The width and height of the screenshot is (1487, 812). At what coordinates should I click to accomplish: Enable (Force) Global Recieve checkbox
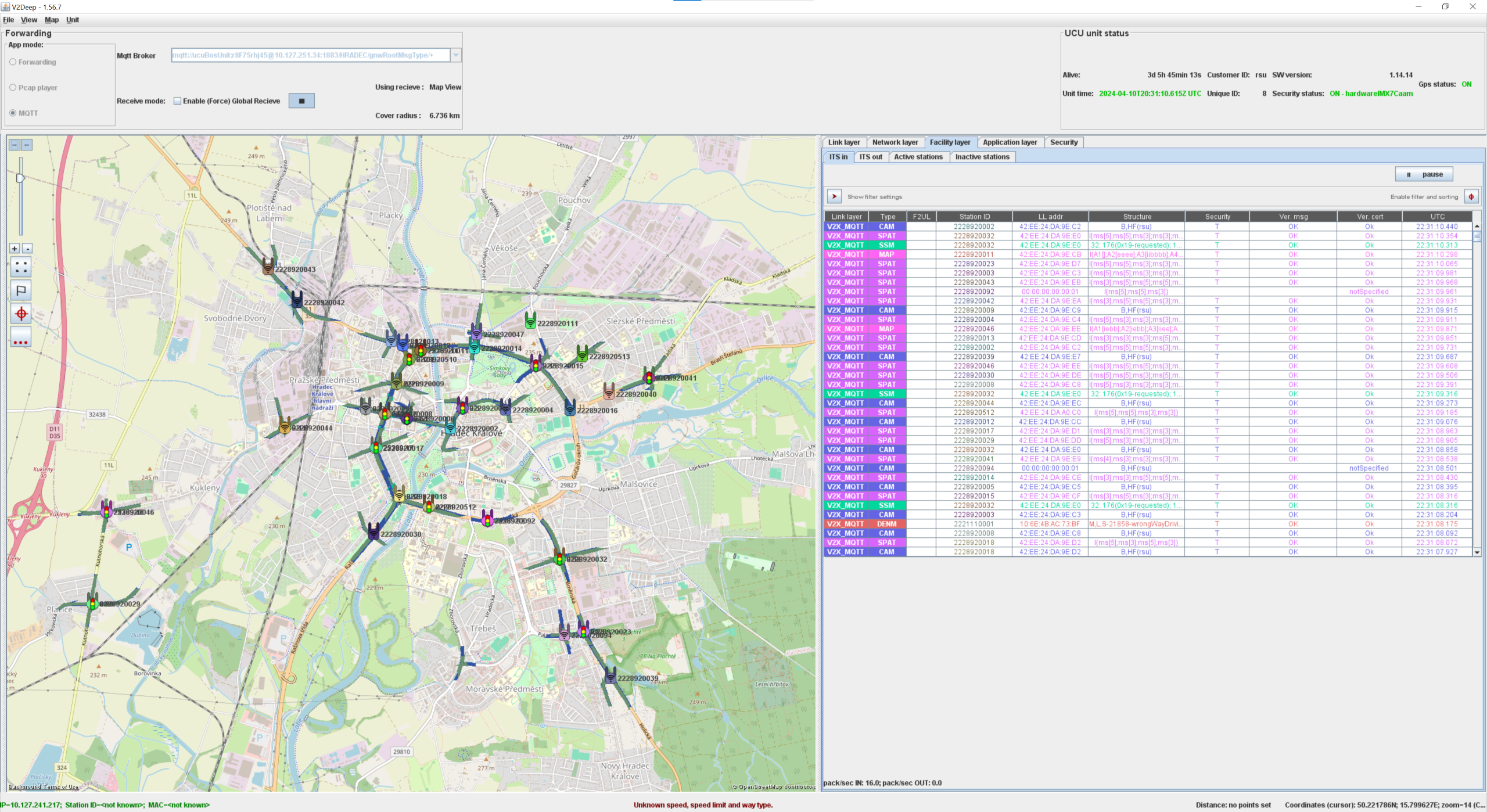pos(178,101)
